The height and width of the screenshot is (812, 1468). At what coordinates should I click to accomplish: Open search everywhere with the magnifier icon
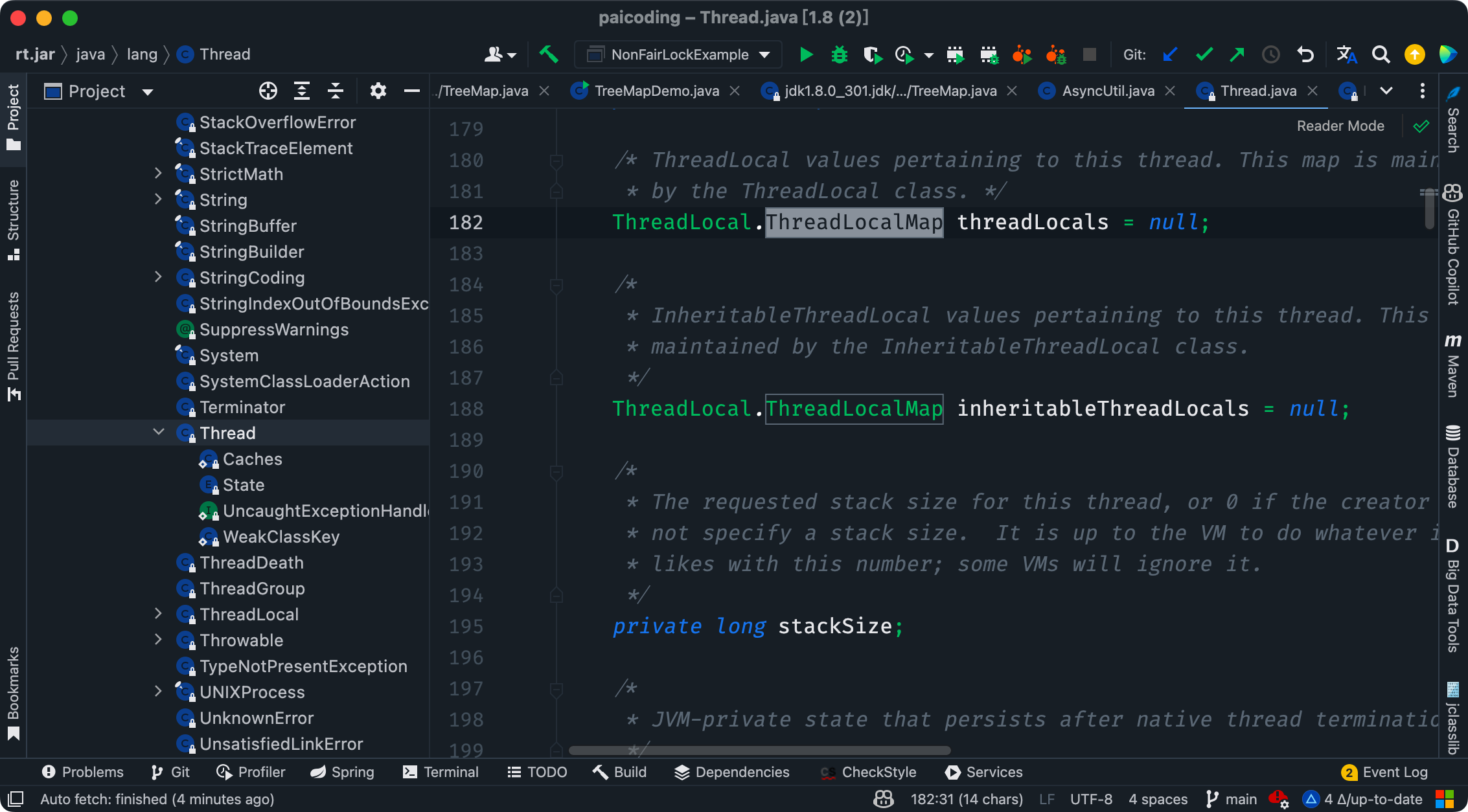pos(1381,54)
